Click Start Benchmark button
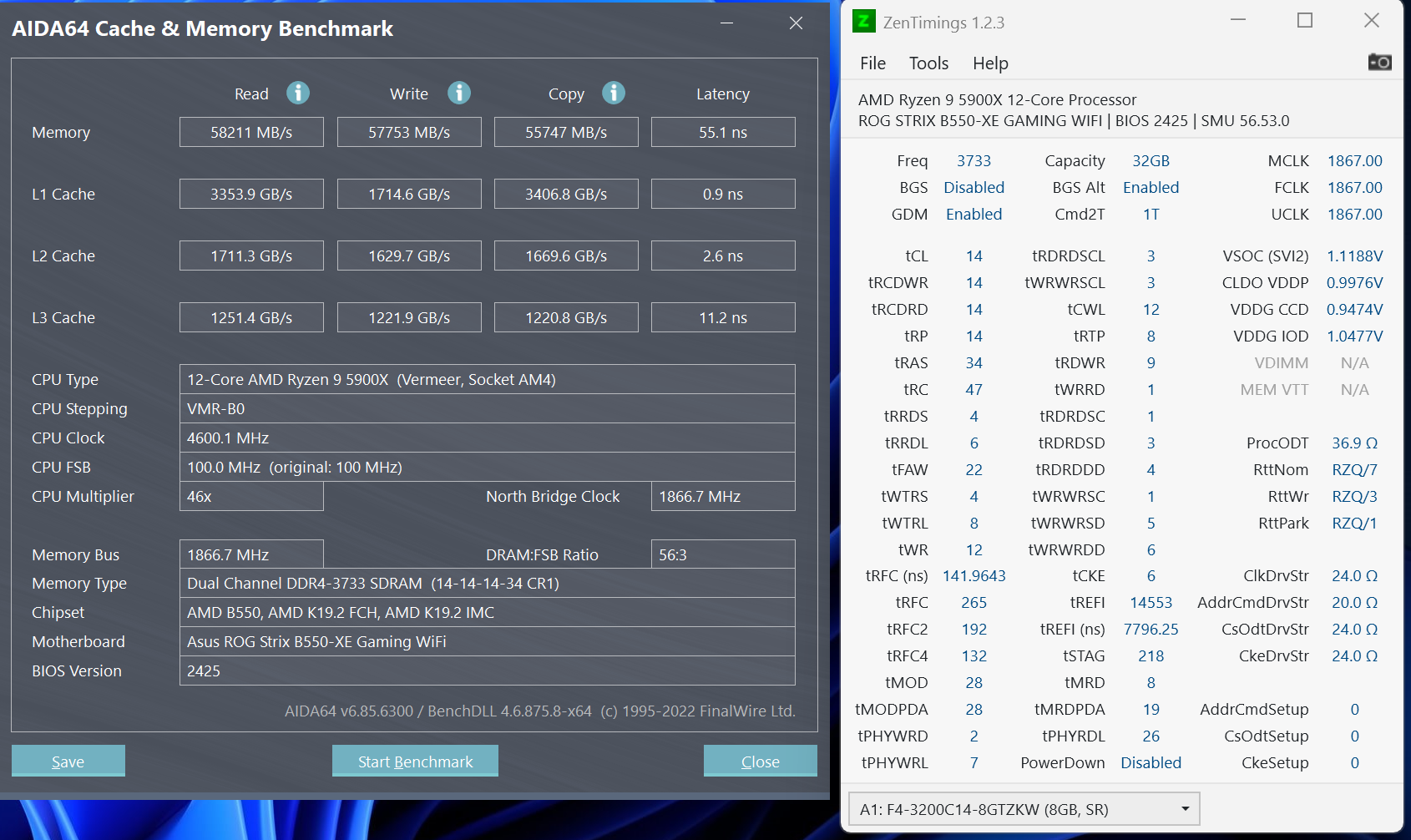Viewport: 1411px width, 840px height. (415, 761)
